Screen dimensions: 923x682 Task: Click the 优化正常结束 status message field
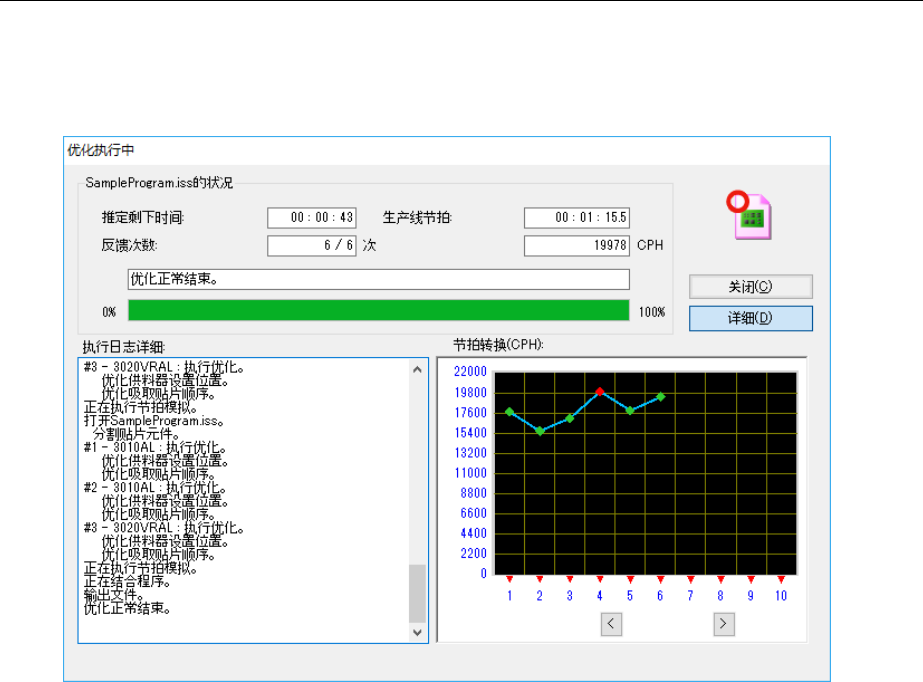pyautogui.click(x=378, y=279)
